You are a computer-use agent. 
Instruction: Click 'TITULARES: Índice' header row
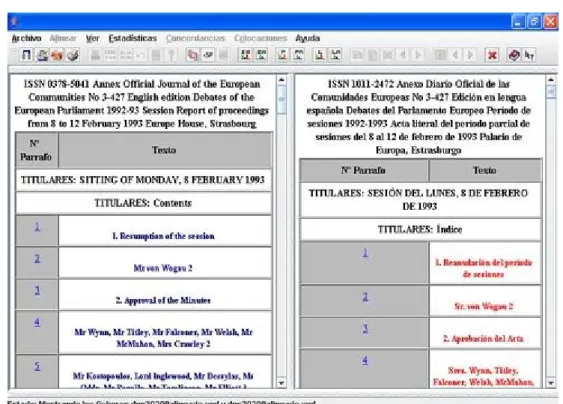click(420, 229)
